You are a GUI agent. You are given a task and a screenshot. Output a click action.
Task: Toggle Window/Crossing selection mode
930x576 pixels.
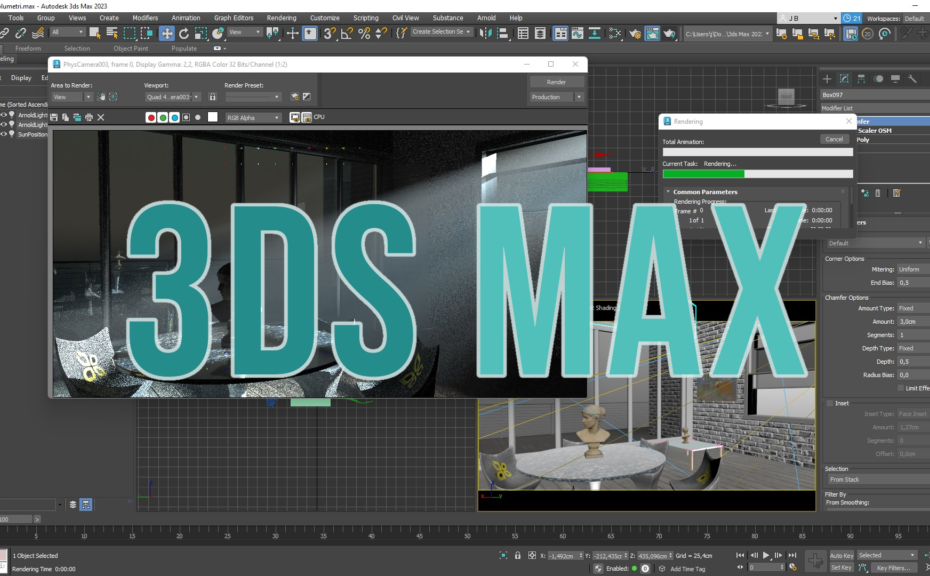tap(146, 33)
